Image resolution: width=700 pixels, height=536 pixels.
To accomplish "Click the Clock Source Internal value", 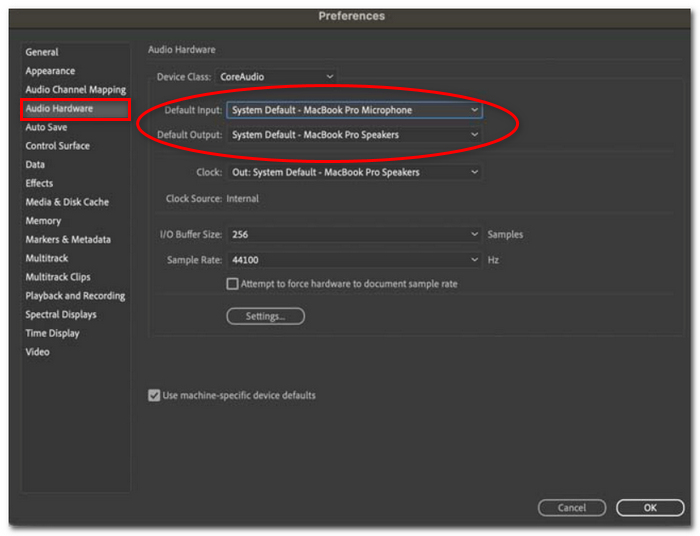I will click(242, 199).
